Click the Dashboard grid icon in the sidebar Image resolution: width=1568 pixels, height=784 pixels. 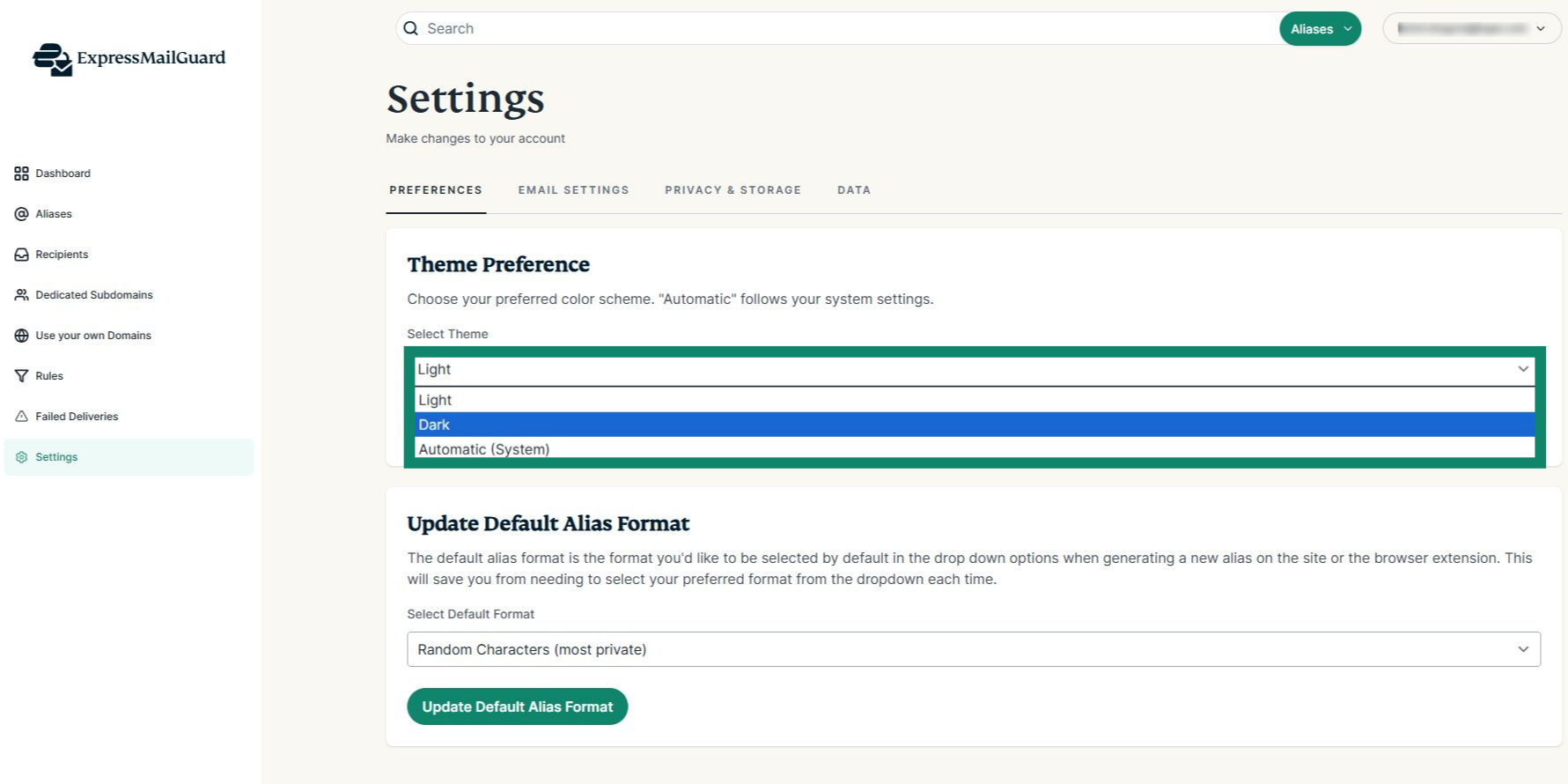click(x=21, y=174)
